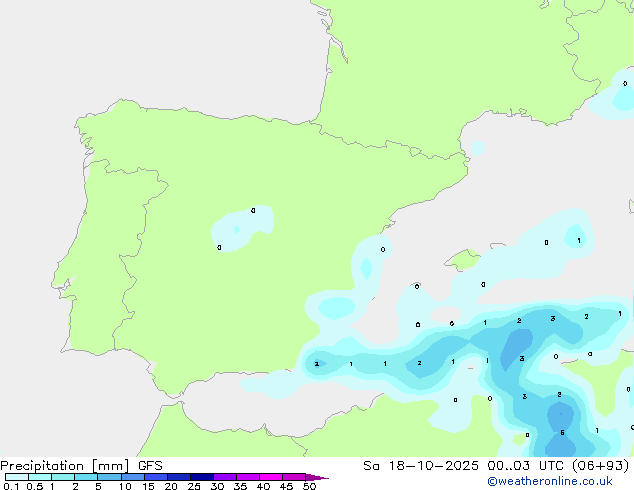Click the 35–40 mm legend color swatch
The width and height of the screenshot is (634, 490).
click(248, 477)
